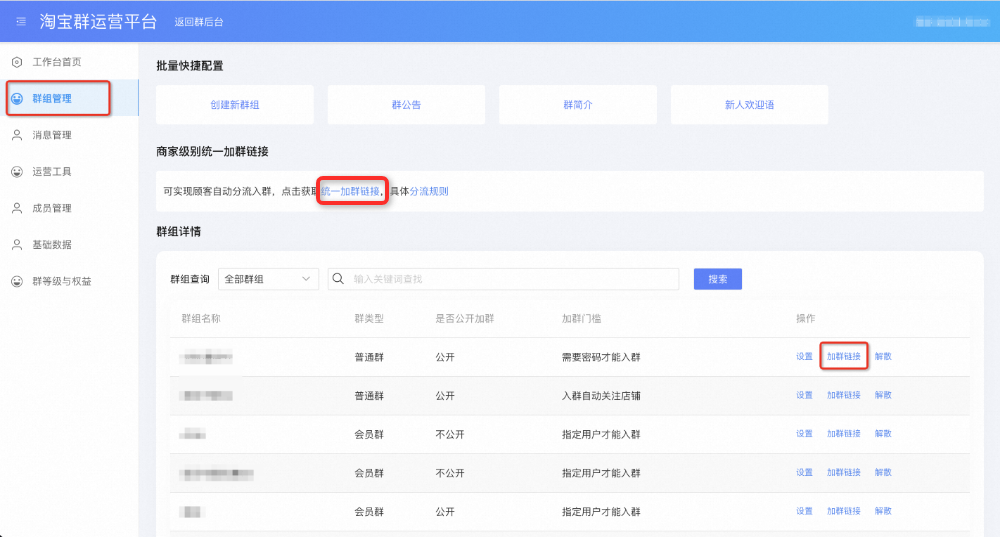This screenshot has height=537, width=1000.
Task: Click 商家级别统一加群链接 heading
Action: (212, 152)
